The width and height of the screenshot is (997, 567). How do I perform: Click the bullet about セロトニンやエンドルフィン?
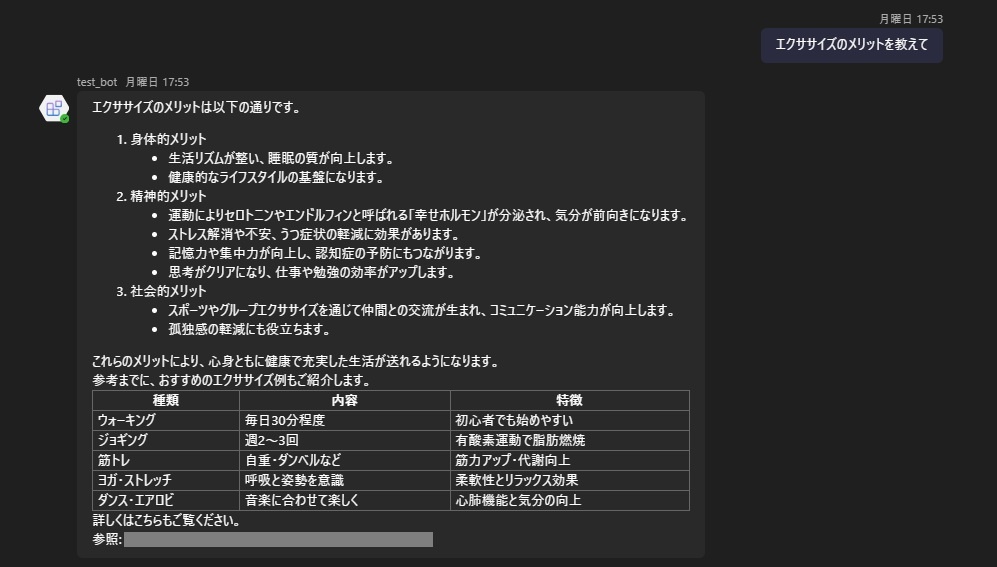click(x=429, y=215)
